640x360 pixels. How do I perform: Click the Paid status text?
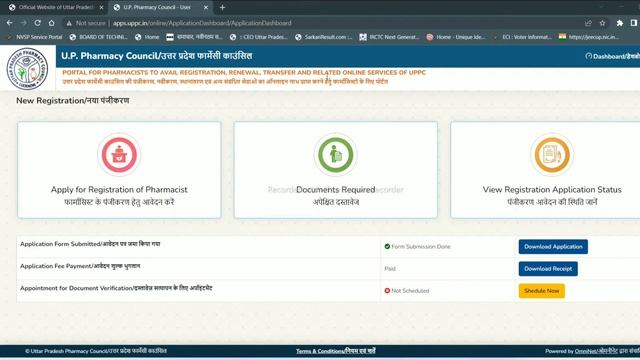click(390, 269)
